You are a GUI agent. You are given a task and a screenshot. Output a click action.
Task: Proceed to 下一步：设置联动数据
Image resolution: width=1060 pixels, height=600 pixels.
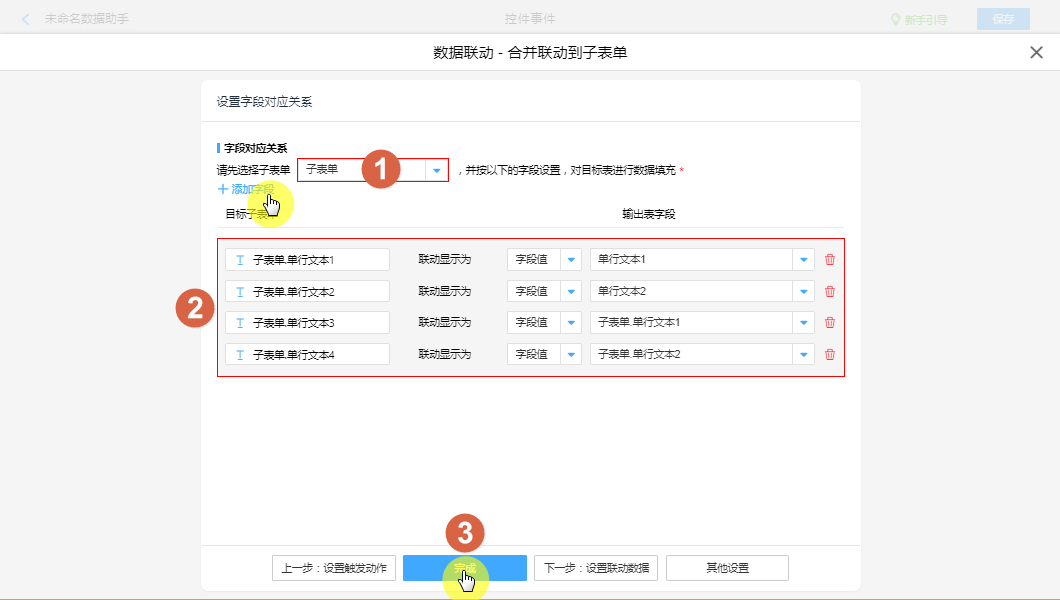tap(595, 568)
